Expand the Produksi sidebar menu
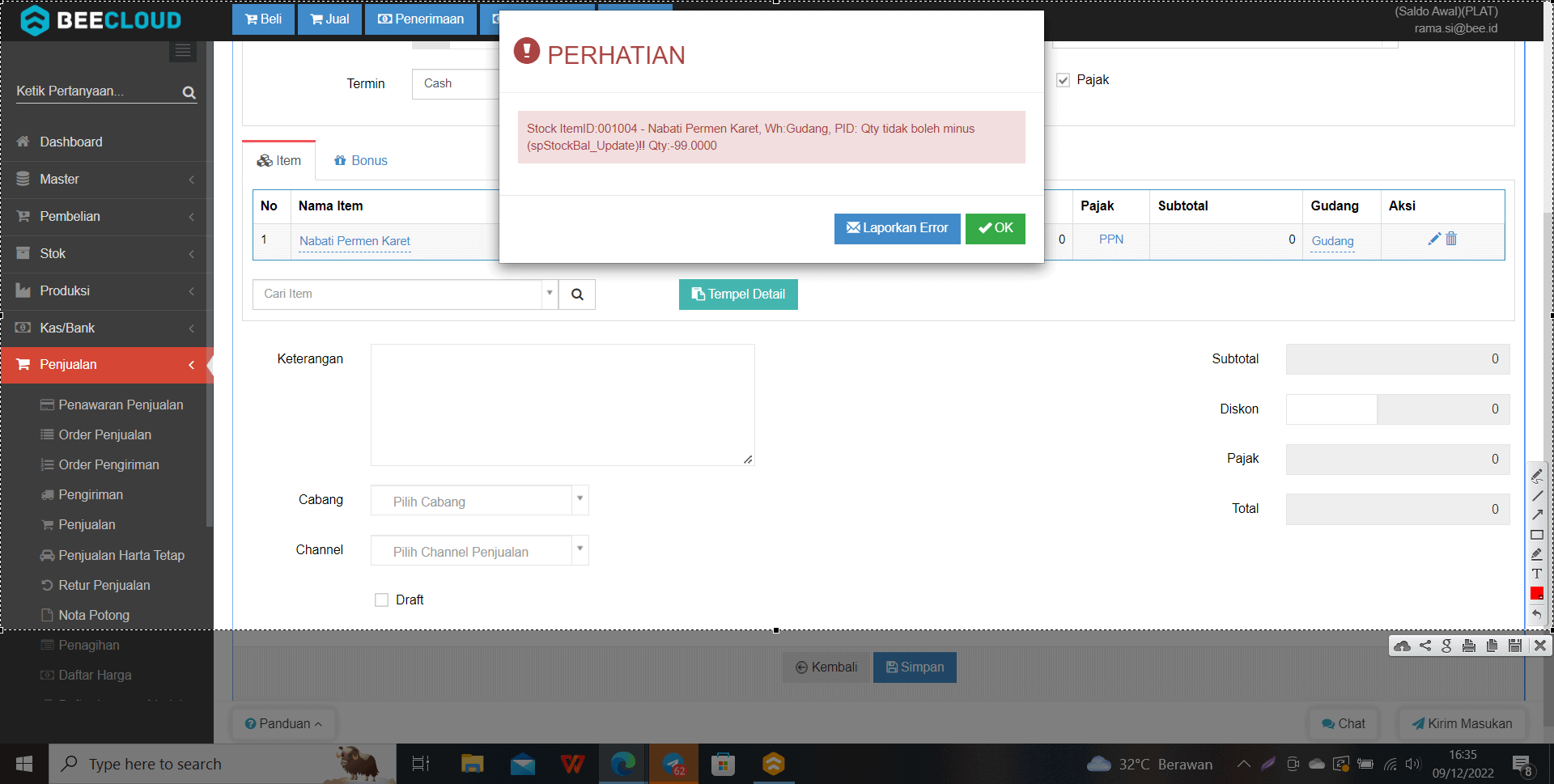1554x784 pixels. pyautogui.click(x=106, y=291)
